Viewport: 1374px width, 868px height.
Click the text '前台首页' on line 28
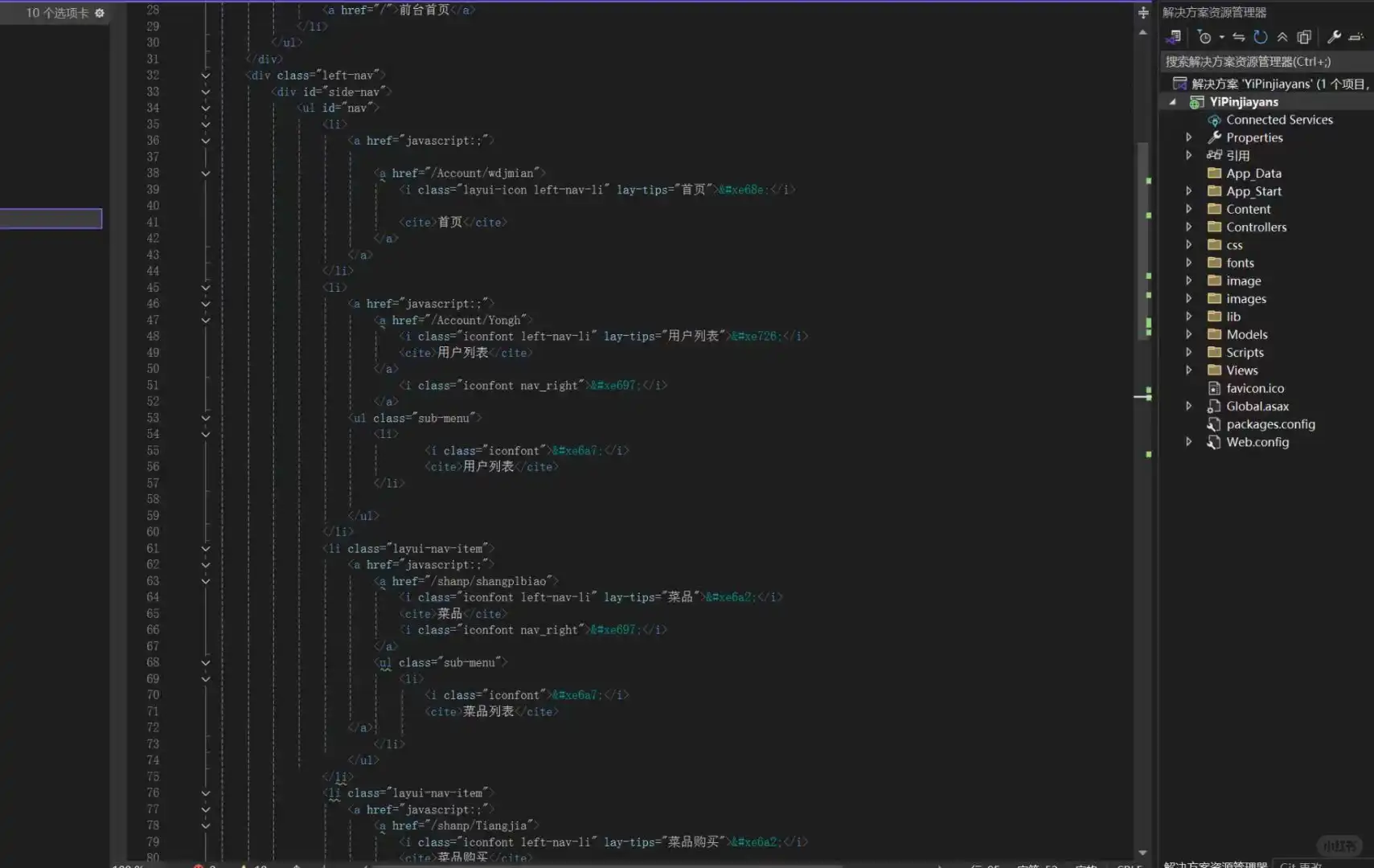(x=424, y=10)
